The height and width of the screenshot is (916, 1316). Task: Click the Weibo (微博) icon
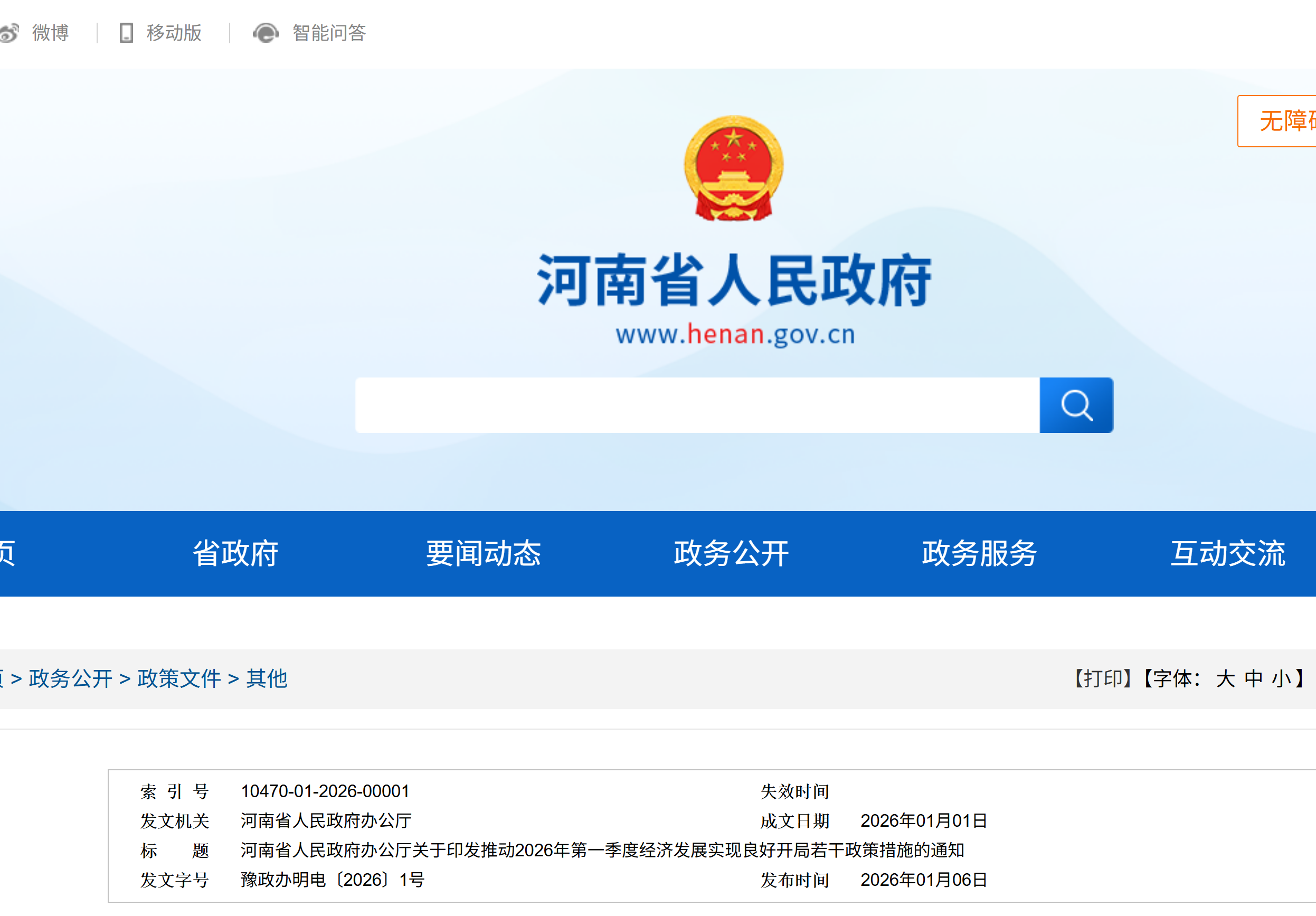coord(11,33)
